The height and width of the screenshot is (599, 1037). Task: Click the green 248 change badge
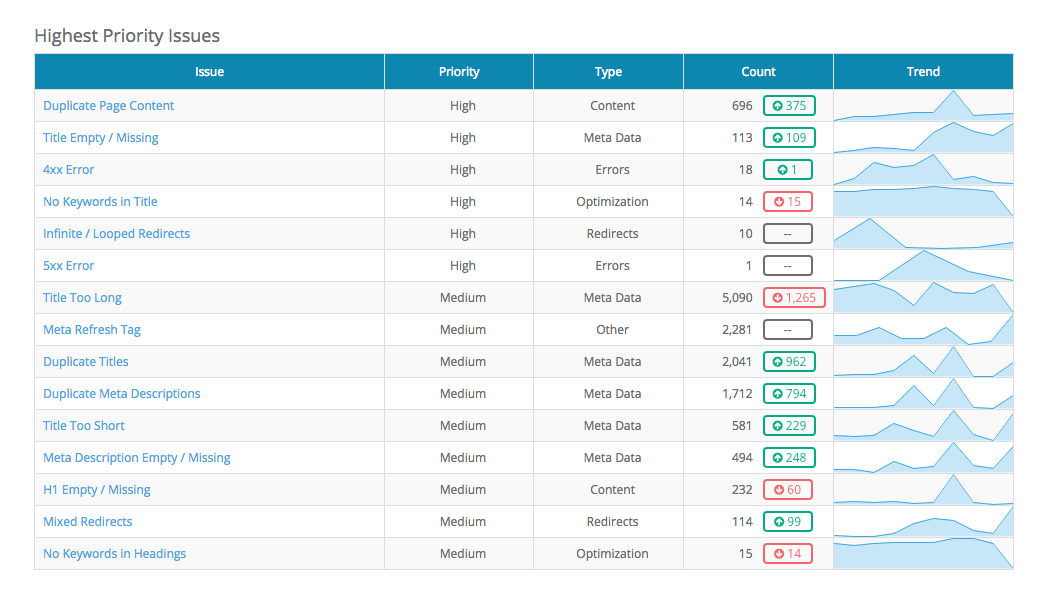tap(789, 458)
